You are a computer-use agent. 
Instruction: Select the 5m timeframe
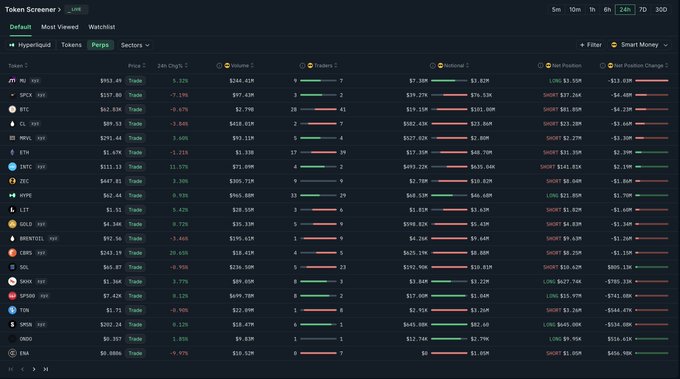tap(556, 10)
